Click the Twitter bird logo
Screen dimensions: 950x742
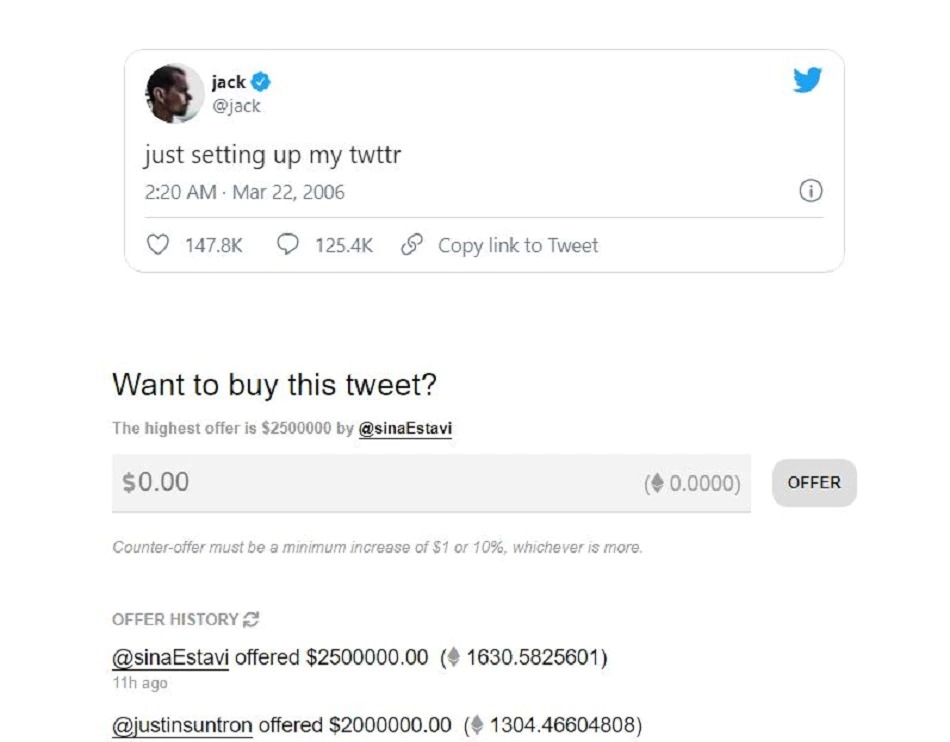(x=807, y=81)
